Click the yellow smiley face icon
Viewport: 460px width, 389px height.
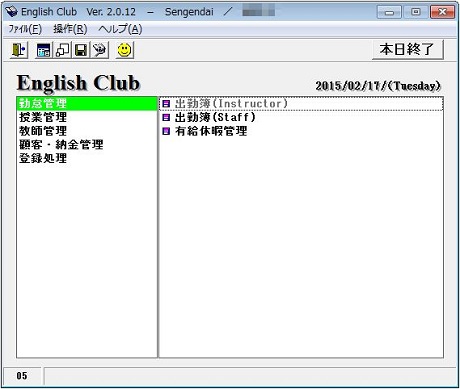125,50
